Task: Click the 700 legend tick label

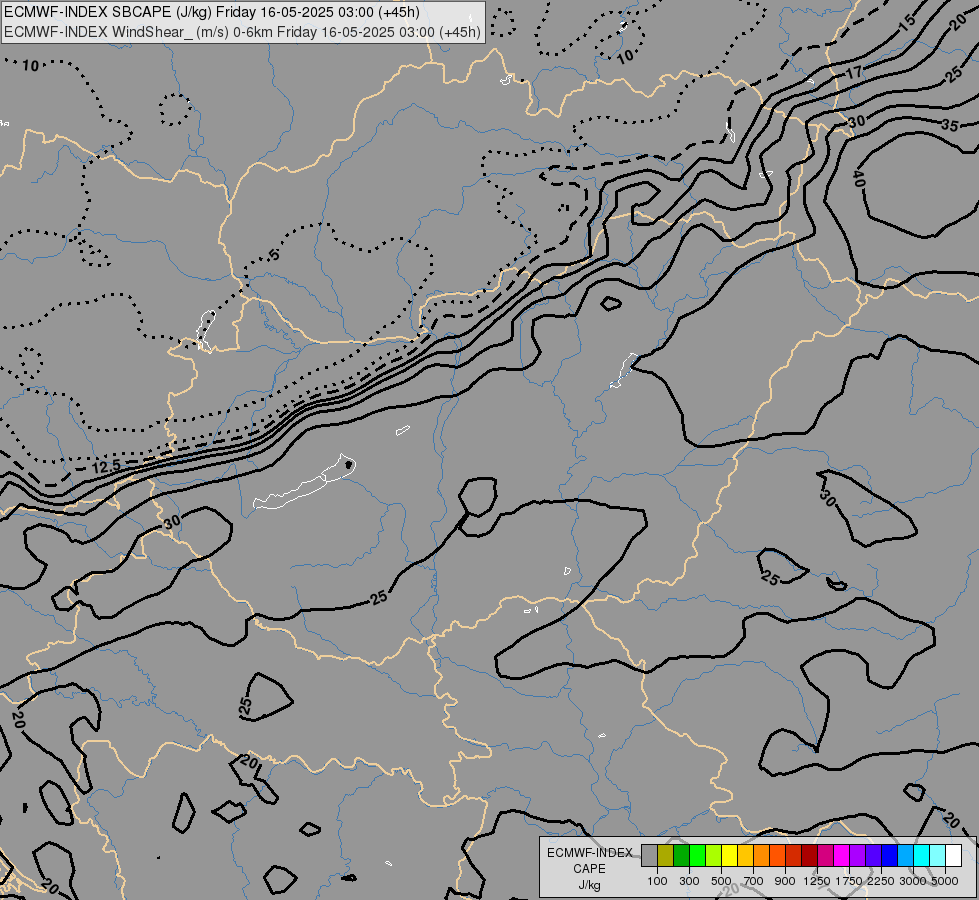Action: click(754, 881)
